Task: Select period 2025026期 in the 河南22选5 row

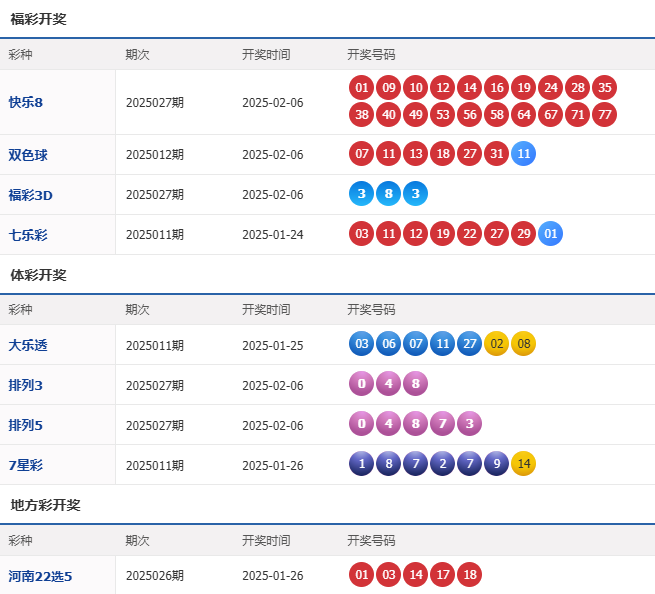Action: click(155, 576)
